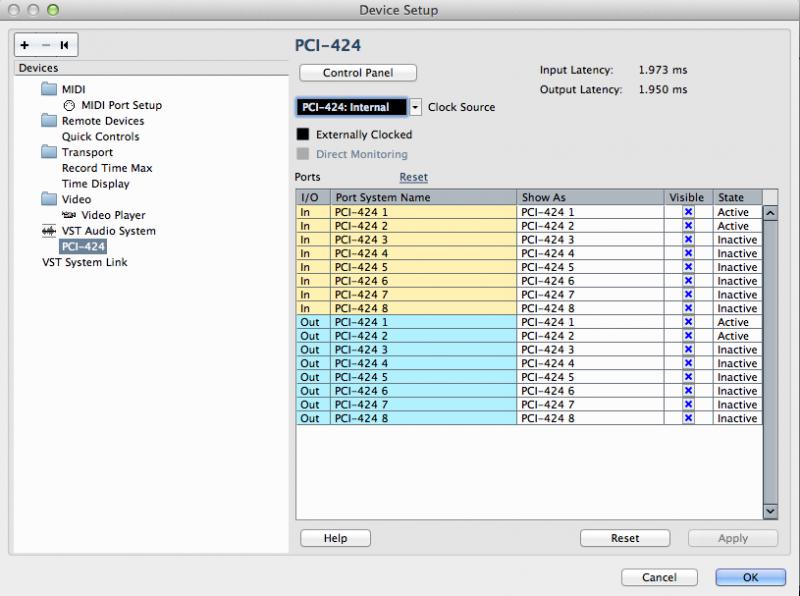Click the Devices list header
The height and width of the screenshot is (596, 800).
151,68
